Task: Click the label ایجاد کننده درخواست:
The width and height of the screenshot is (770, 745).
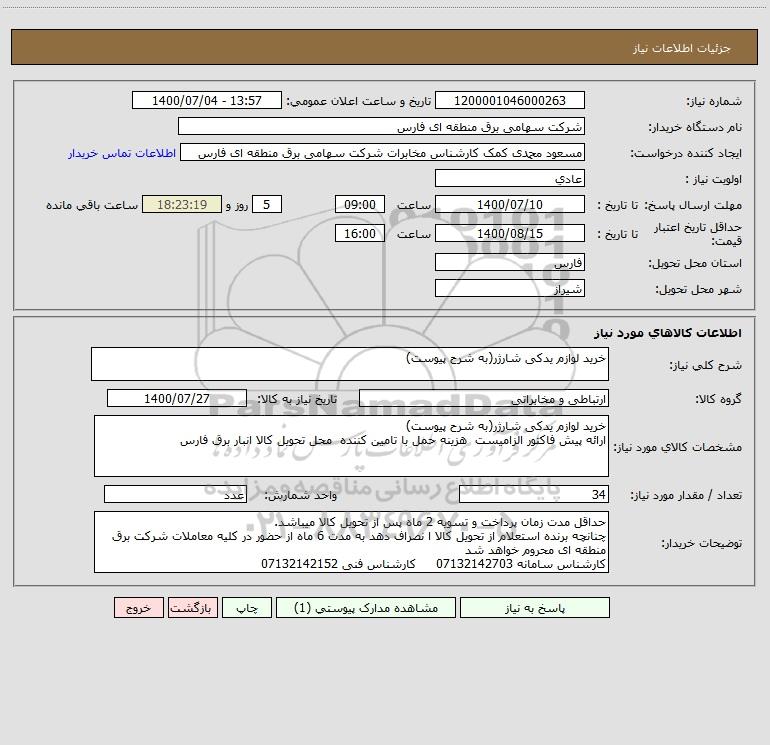Action: [686, 153]
